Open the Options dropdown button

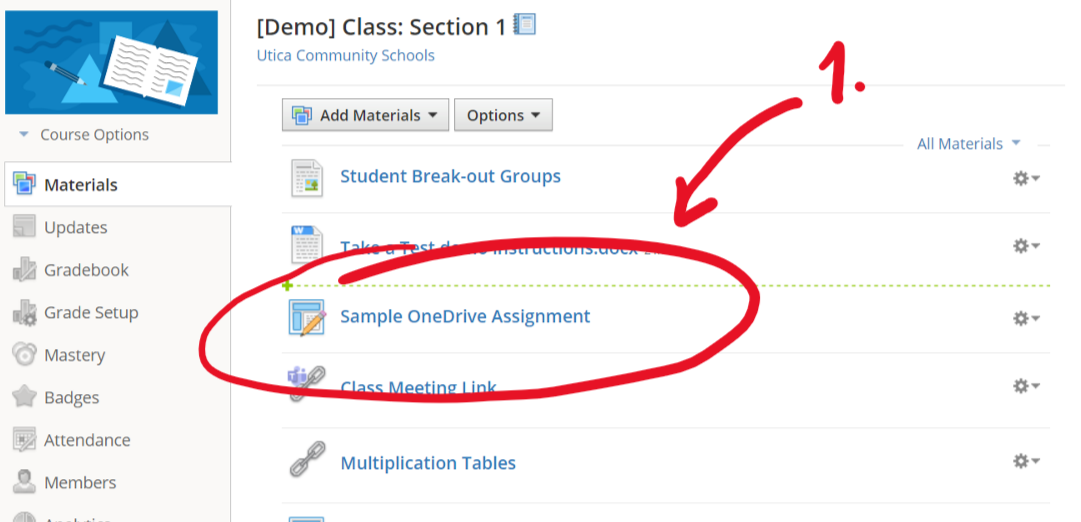503,115
